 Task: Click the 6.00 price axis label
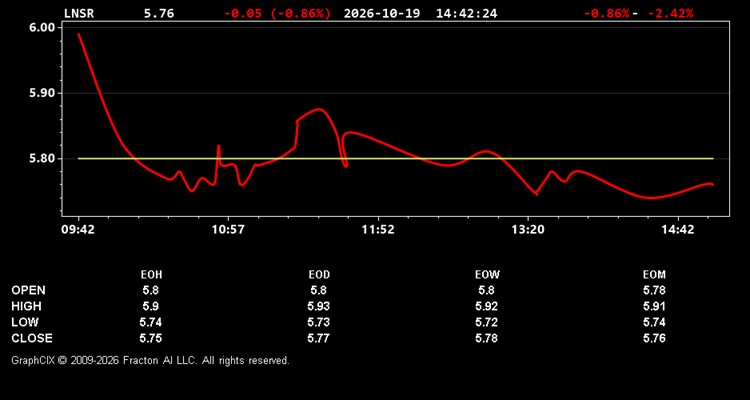(43, 28)
